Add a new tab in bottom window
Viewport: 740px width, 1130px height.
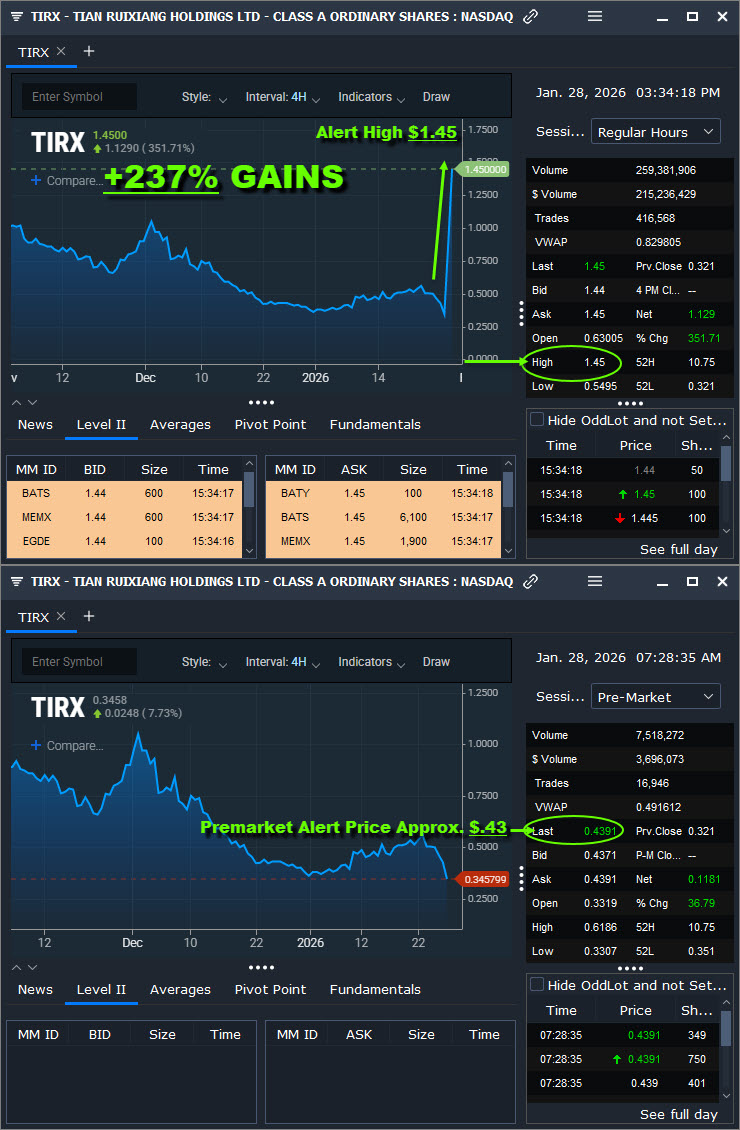coord(89,616)
